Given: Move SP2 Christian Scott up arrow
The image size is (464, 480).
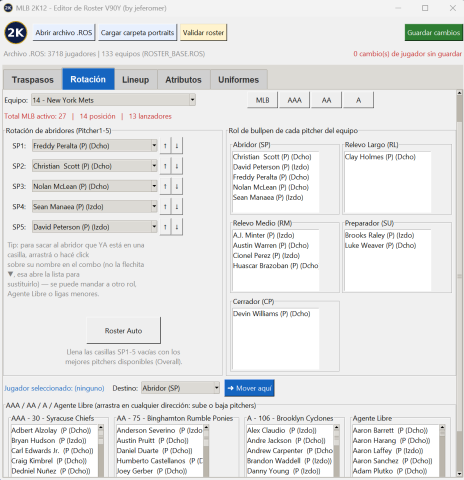Looking at the screenshot, I should (165, 166).
